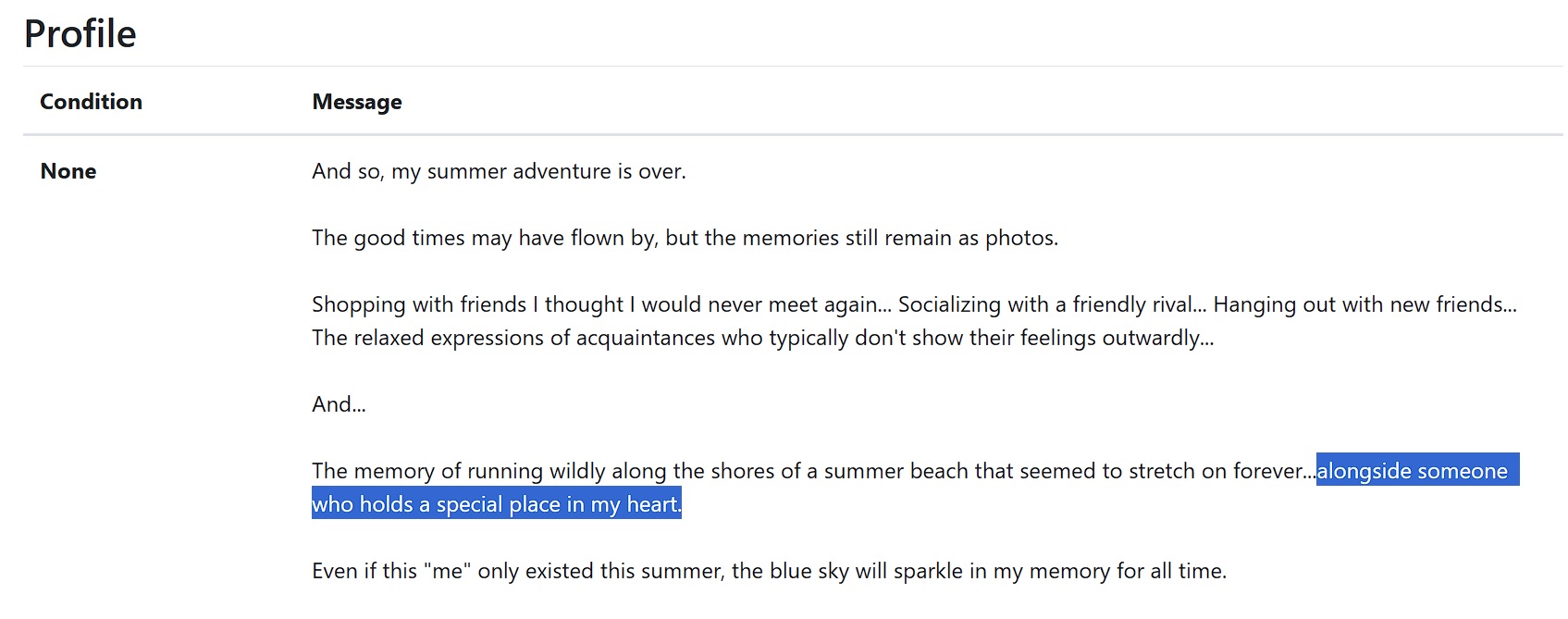Screen dimensions: 1568x619
Task: Click the Profile heading
Action: 80,34
